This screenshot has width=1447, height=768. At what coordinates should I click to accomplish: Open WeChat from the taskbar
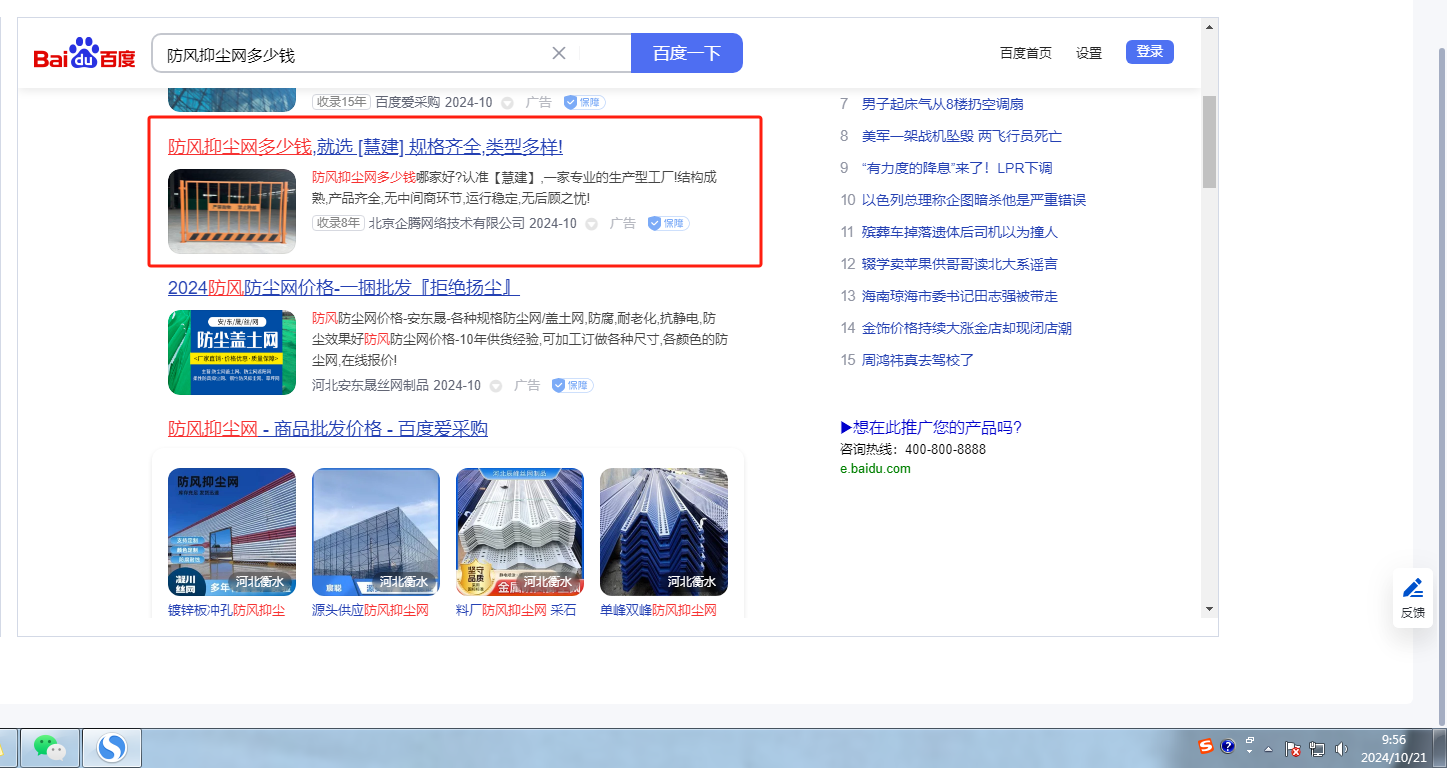pyautogui.click(x=50, y=747)
